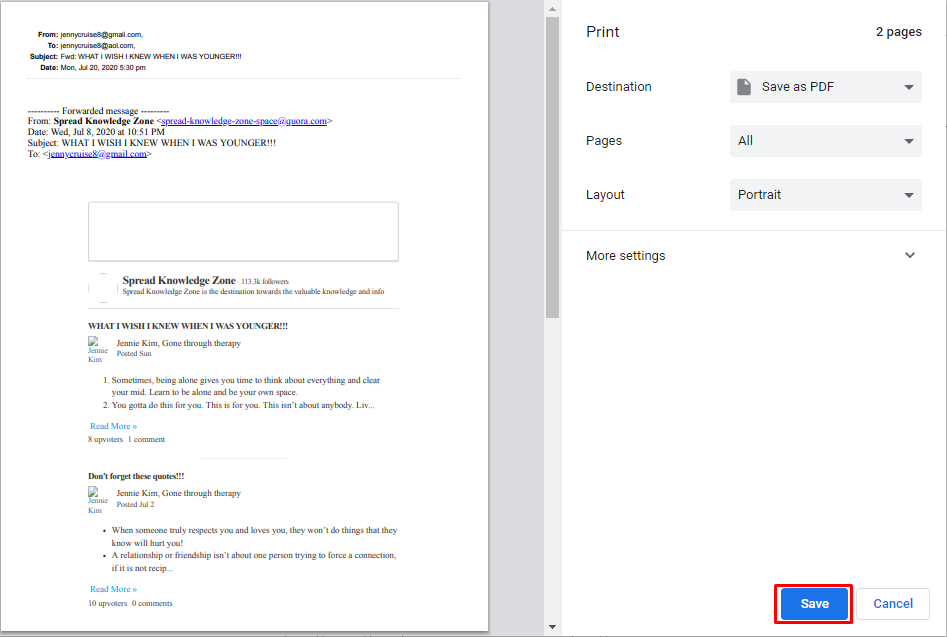Viewport: 947px width, 637px height.
Task: Click '8 upvoters' text
Action: pyautogui.click(x=105, y=440)
